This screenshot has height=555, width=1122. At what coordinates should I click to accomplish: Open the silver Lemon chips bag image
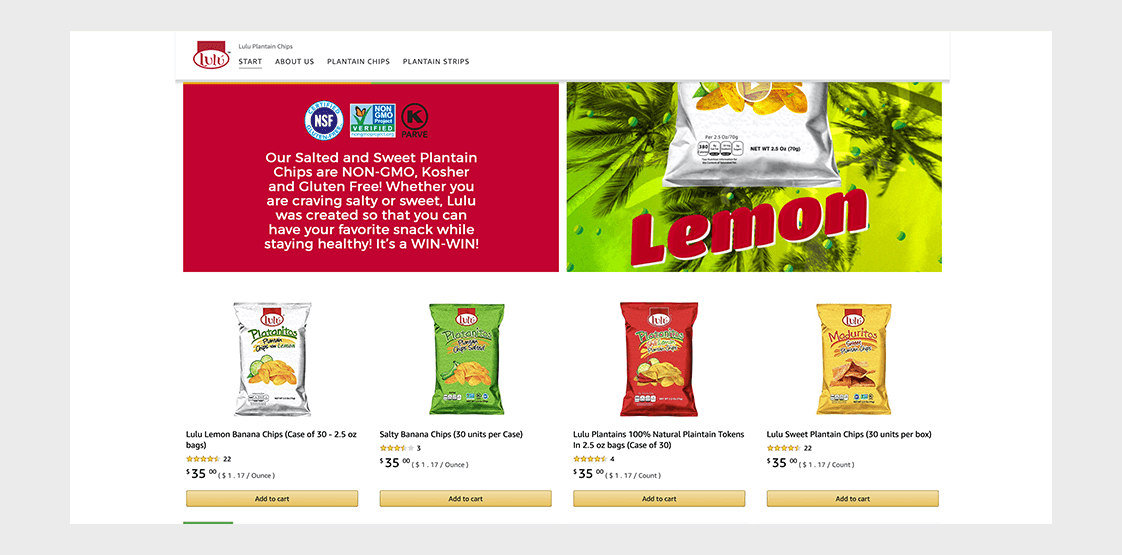point(272,359)
